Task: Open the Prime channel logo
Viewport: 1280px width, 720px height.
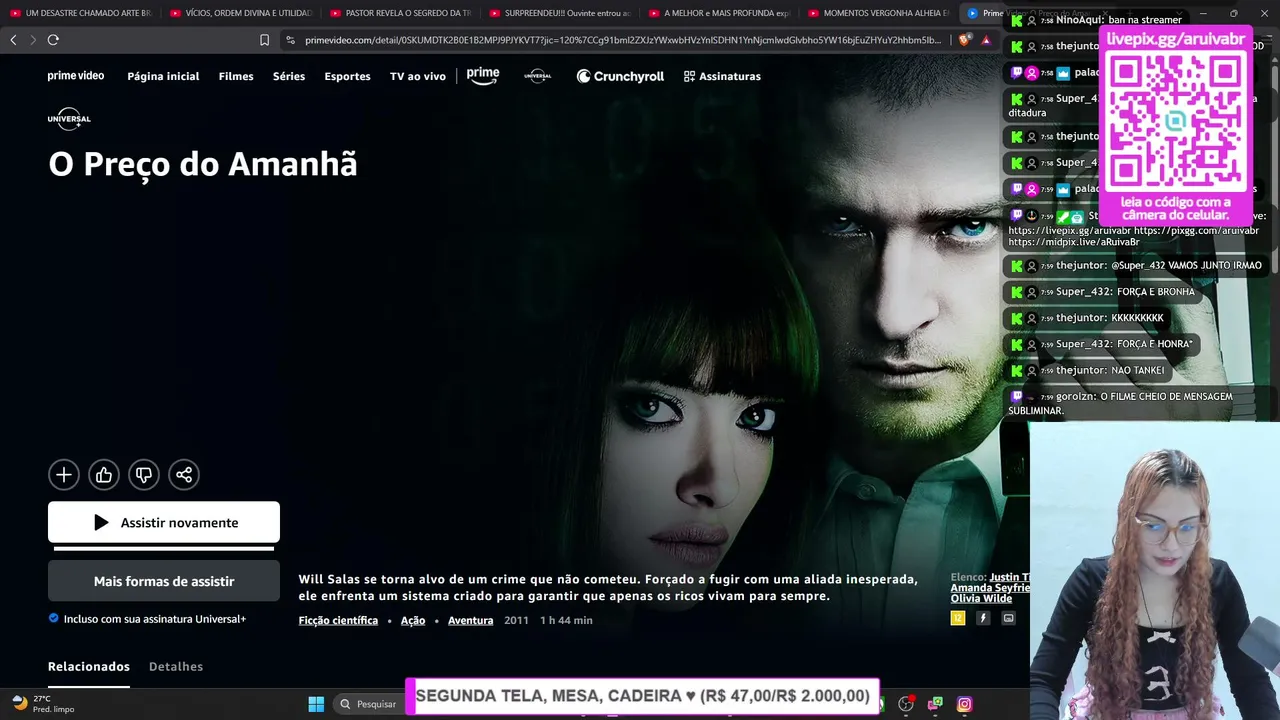Action: pos(483,76)
